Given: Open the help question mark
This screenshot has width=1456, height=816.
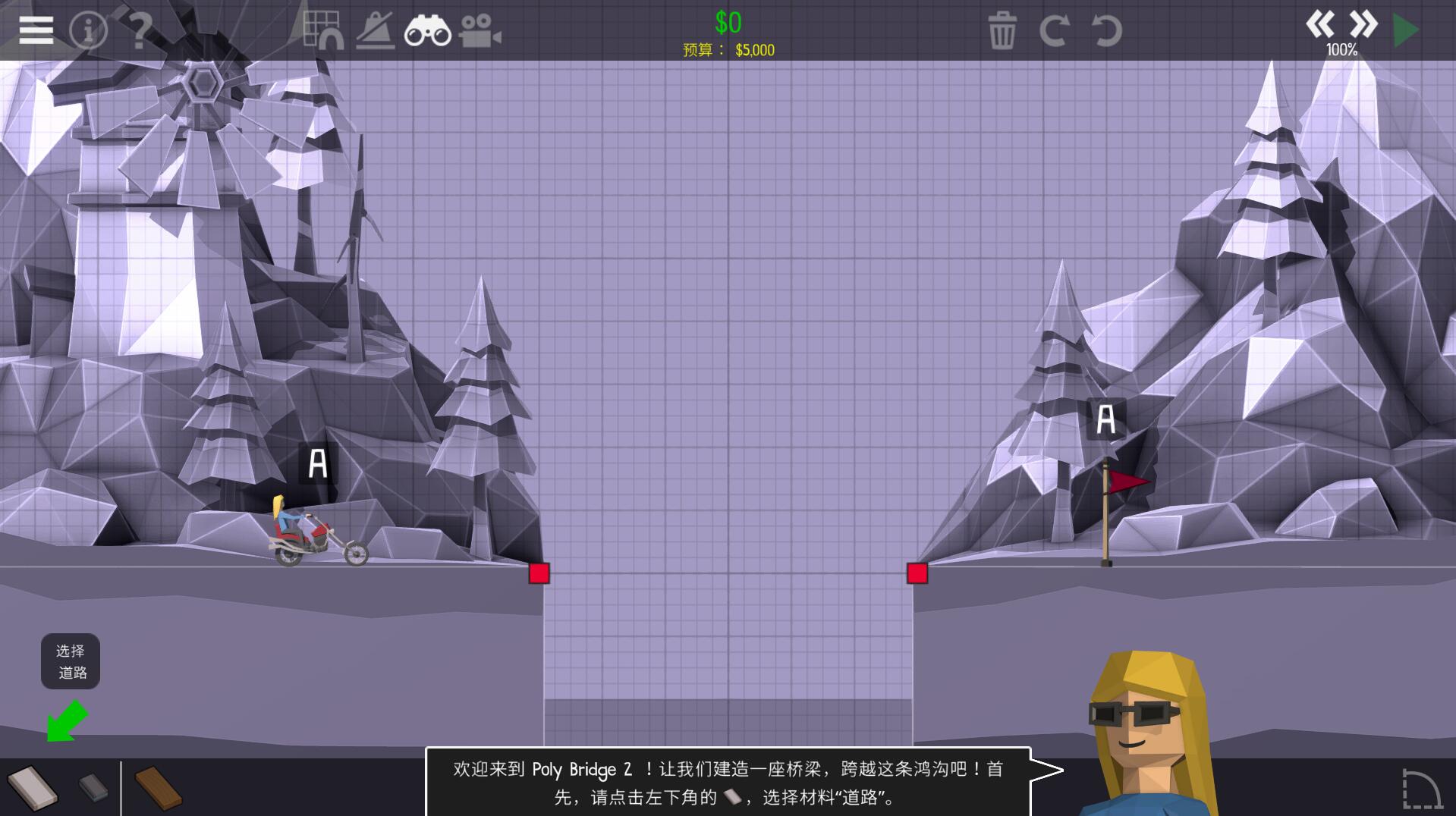Looking at the screenshot, I should tap(140, 30).
